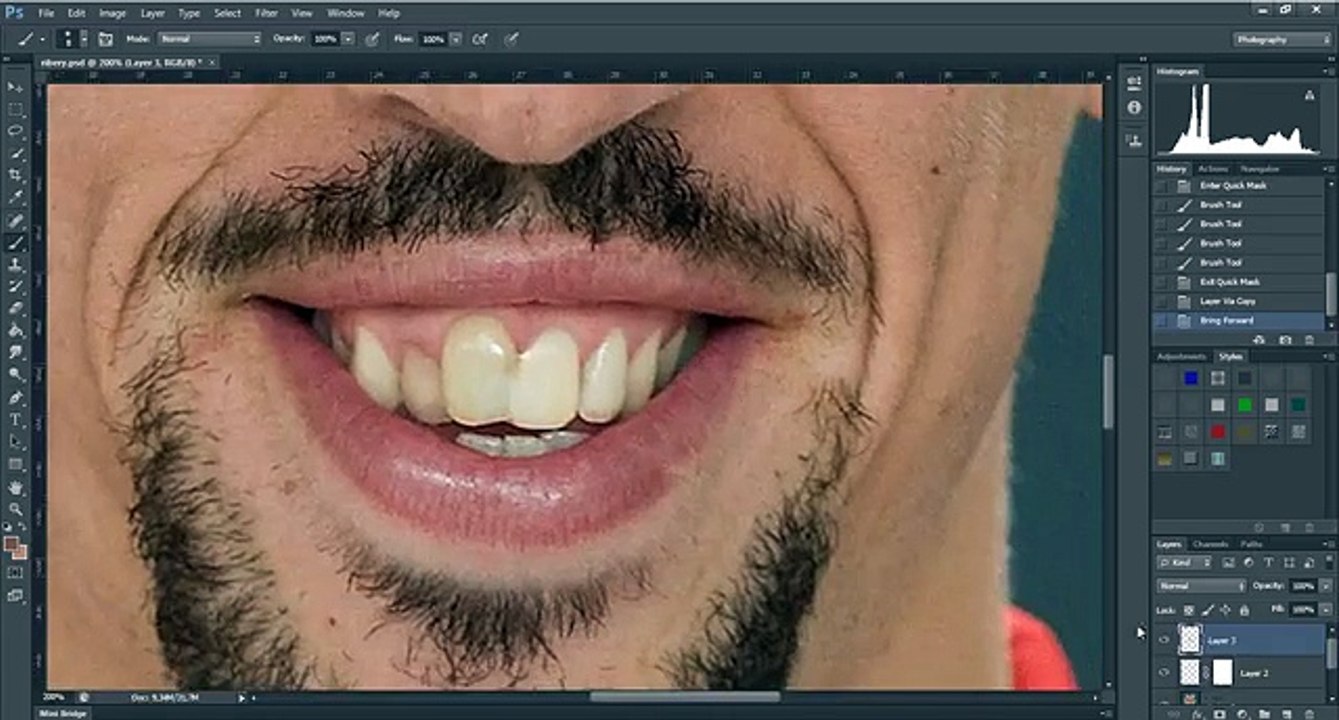Select the Paint Bucket tool
The image size is (1339, 720).
[x=15, y=330]
